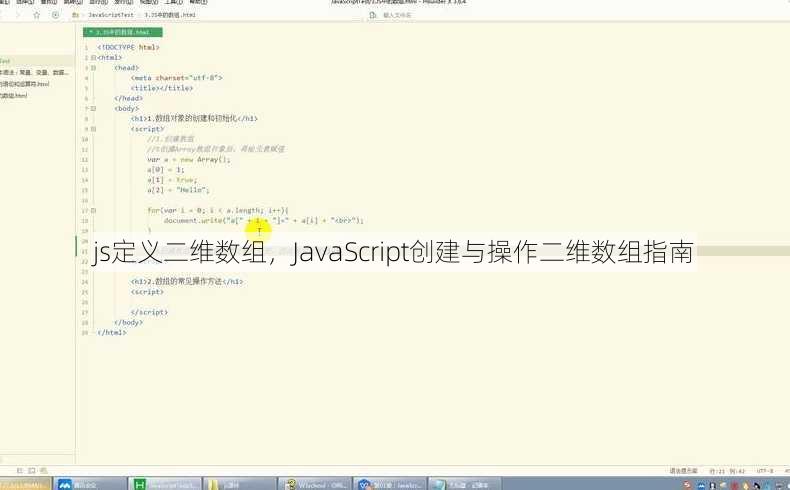
Task: Switch to the folder window on taskbar
Action: coord(240,484)
